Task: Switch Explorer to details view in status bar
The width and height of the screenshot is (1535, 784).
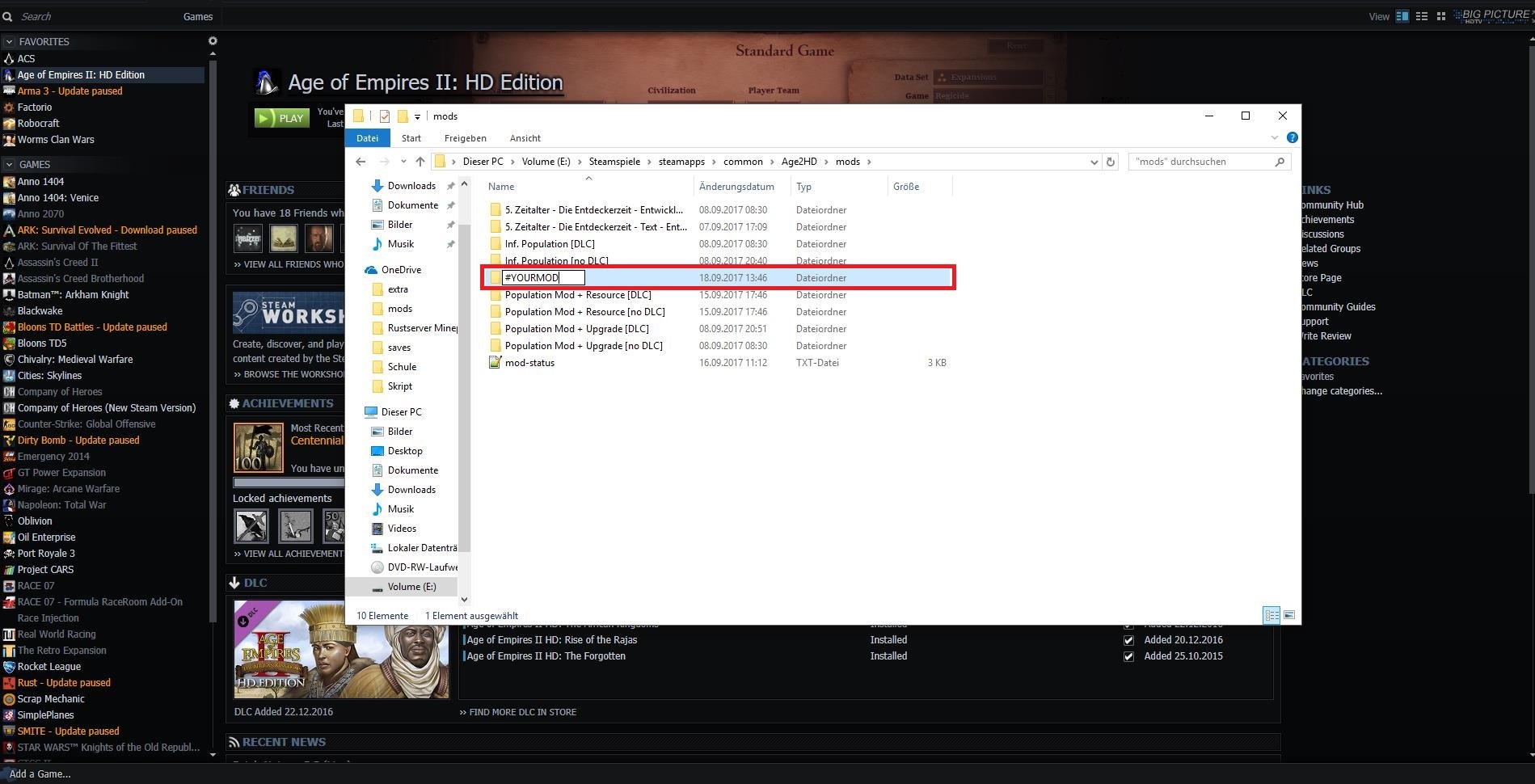Action: pos(1271,616)
